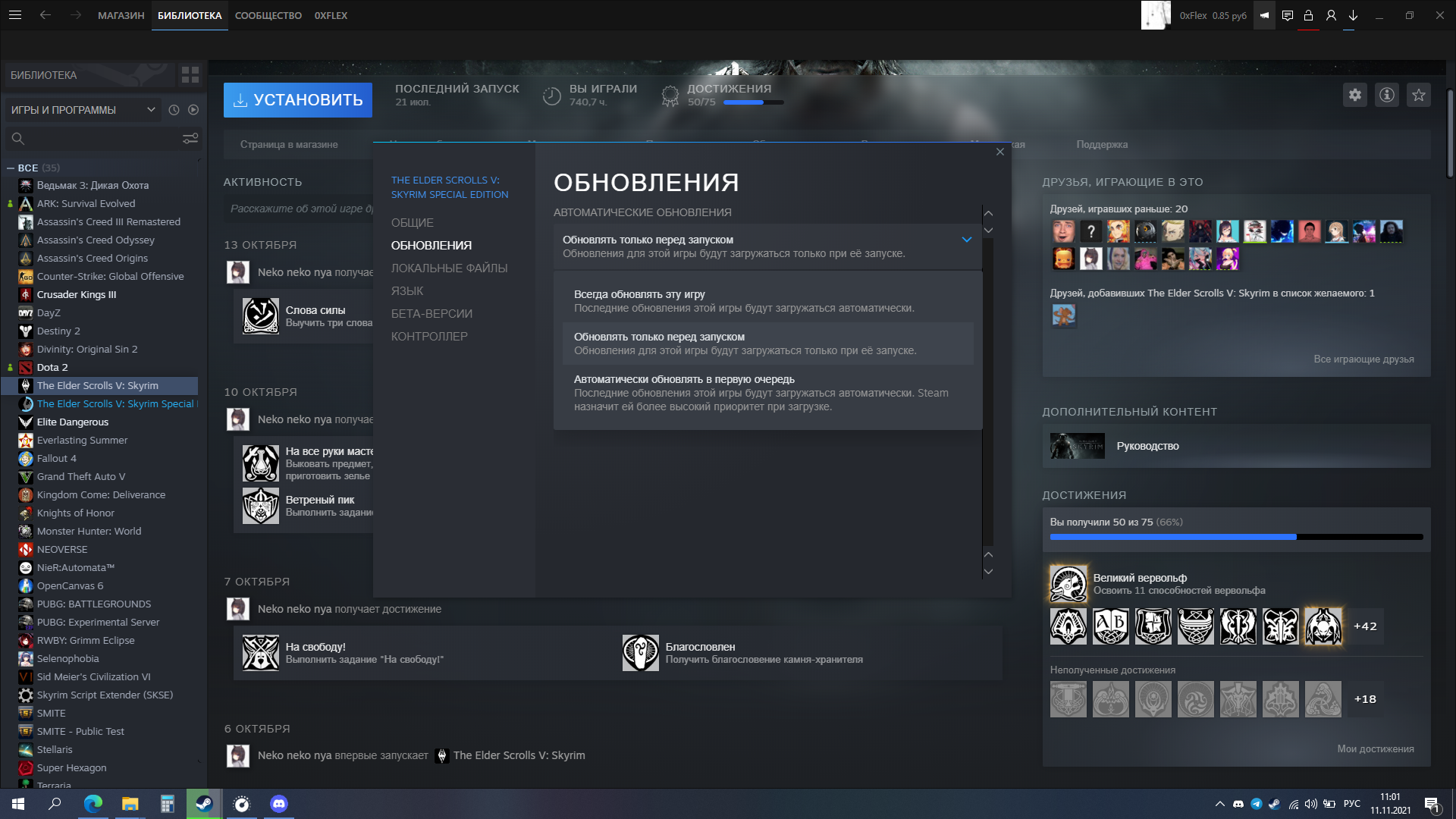
Task: Open the Steam downloads arrow icon
Action: point(1353,15)
